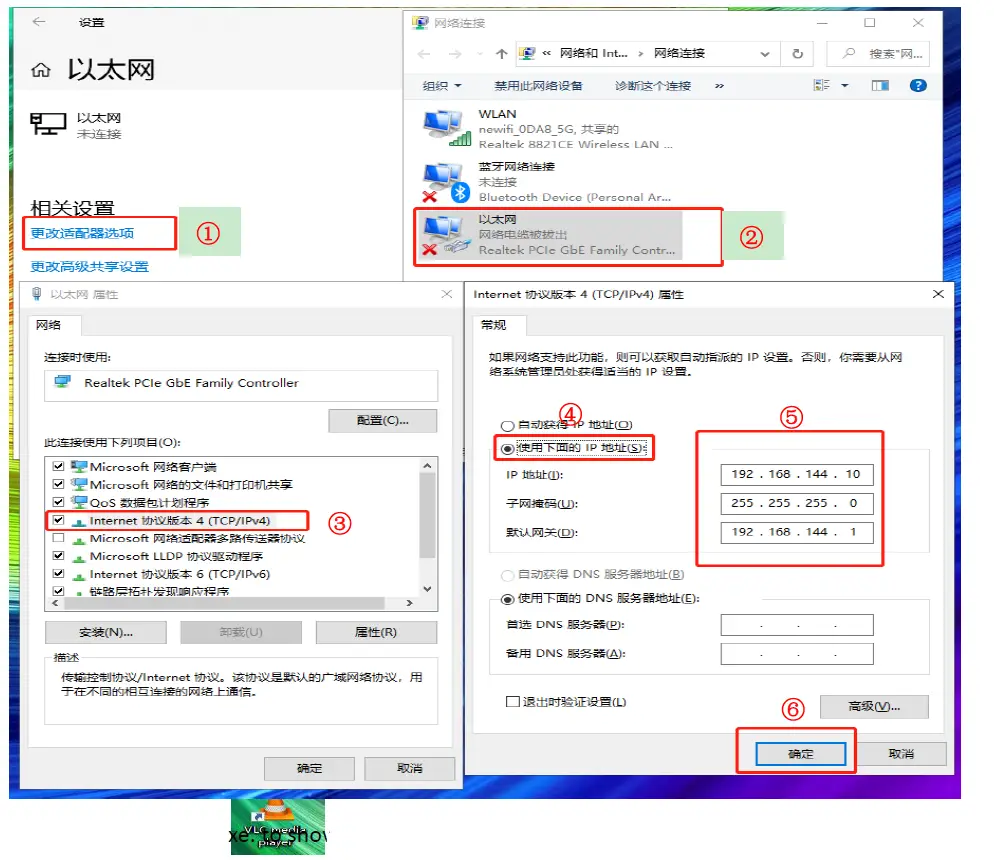Open 更改高级共享设置 link
Viewport: 994px width, 860px height.
point(89,267)
